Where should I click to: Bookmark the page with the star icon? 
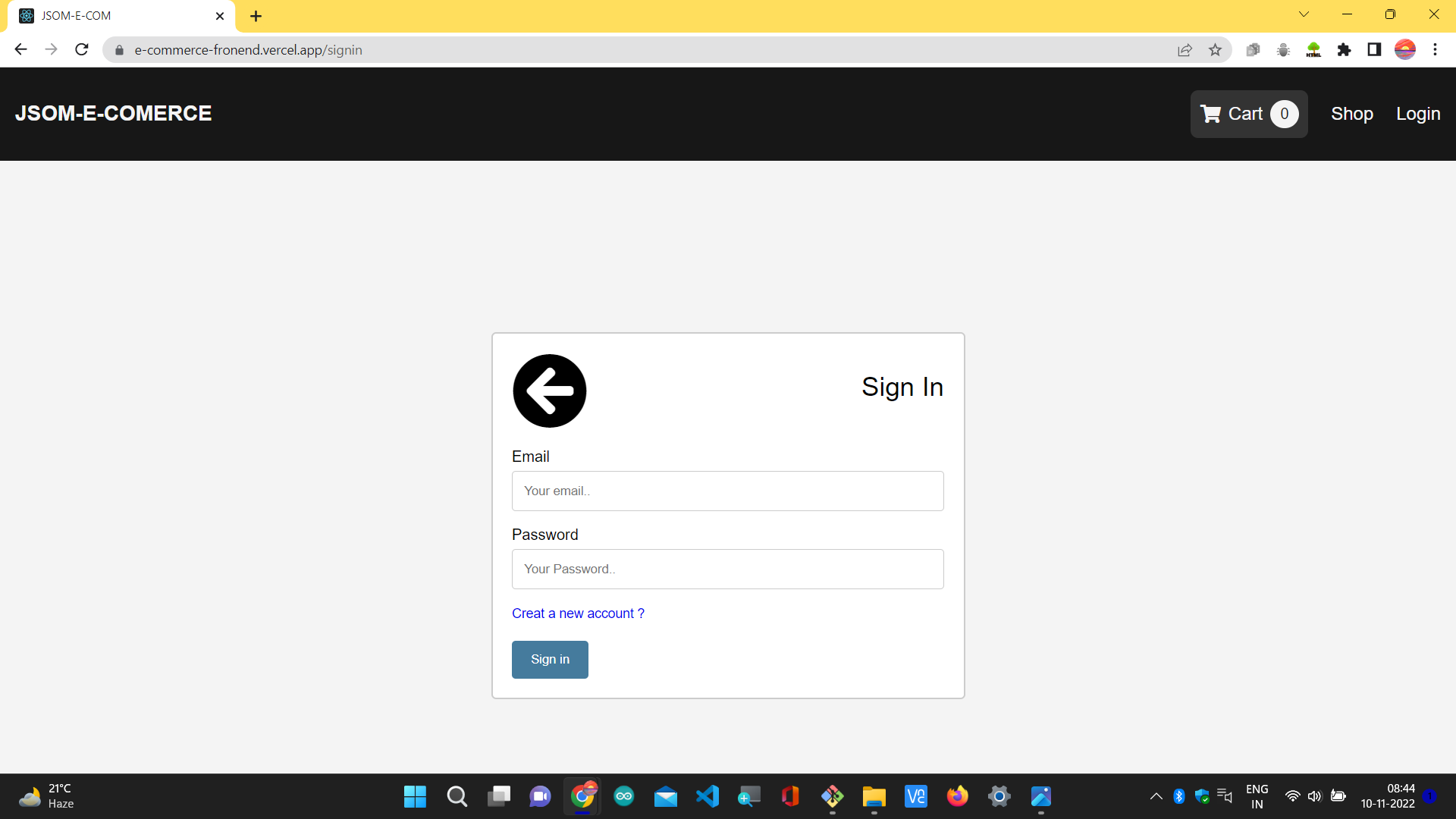click(x=1216, y=49)
